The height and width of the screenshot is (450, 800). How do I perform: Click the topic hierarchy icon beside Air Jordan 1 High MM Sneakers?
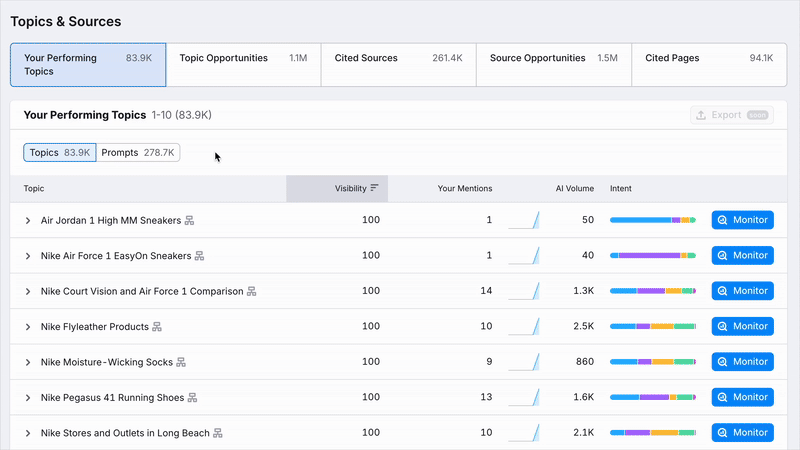pos(189,220)
